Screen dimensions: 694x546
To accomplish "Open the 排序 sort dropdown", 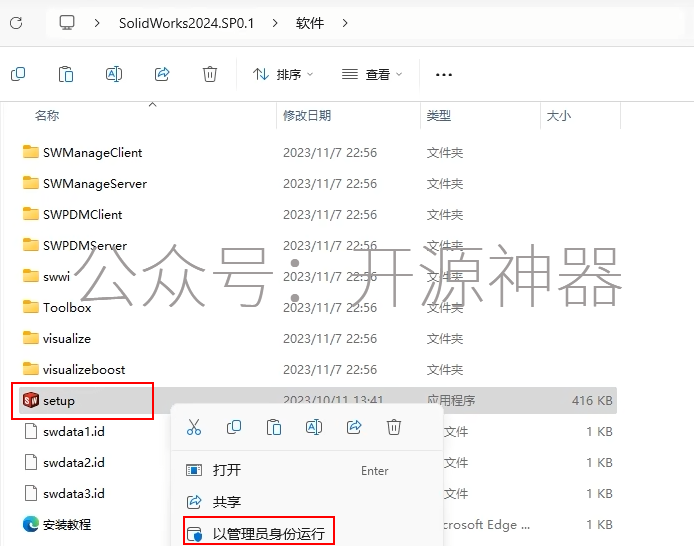I will coord(283,74).
